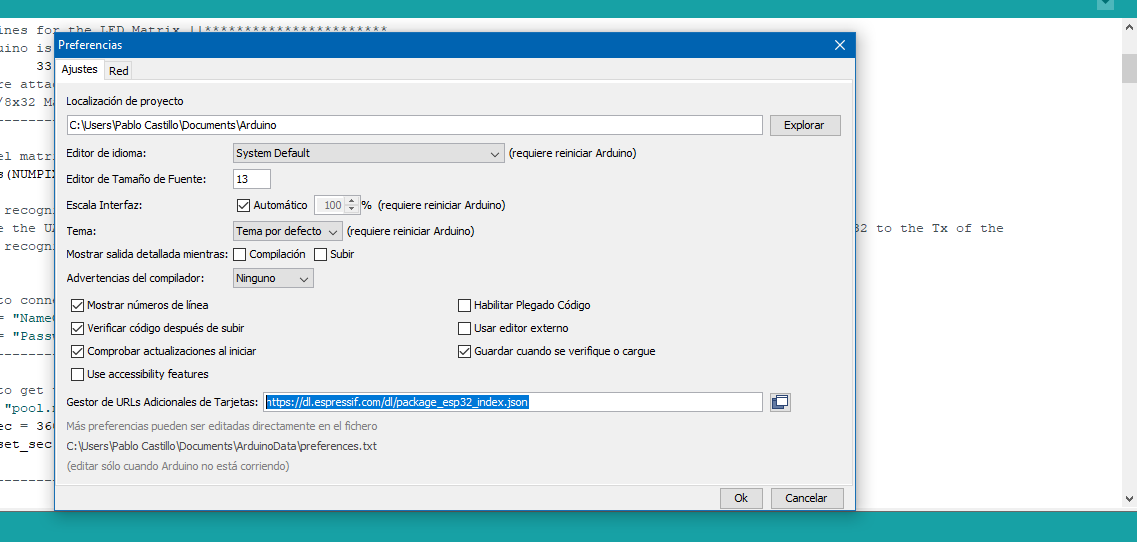Click the Localización de proyecto path field
Image resolution: width=1137 pixels, height=542 pixels.
coord(414,125)
